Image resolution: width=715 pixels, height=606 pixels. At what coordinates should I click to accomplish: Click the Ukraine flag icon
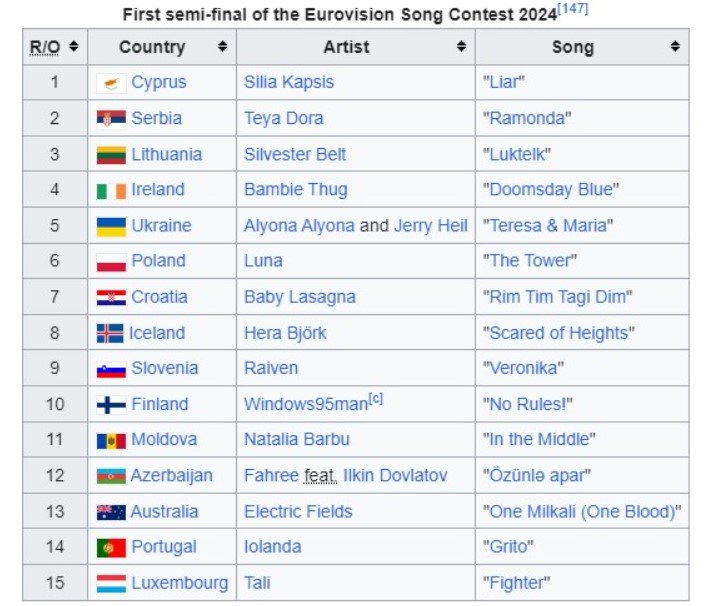click(x=111, y=226)
